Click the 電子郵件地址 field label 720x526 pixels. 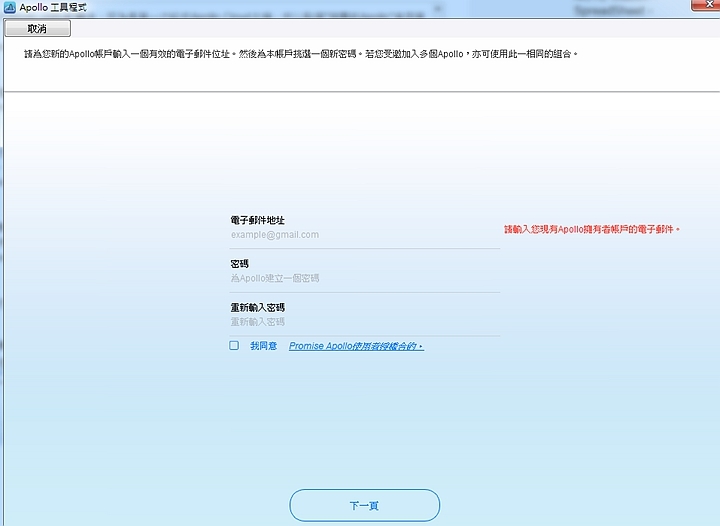258,220
